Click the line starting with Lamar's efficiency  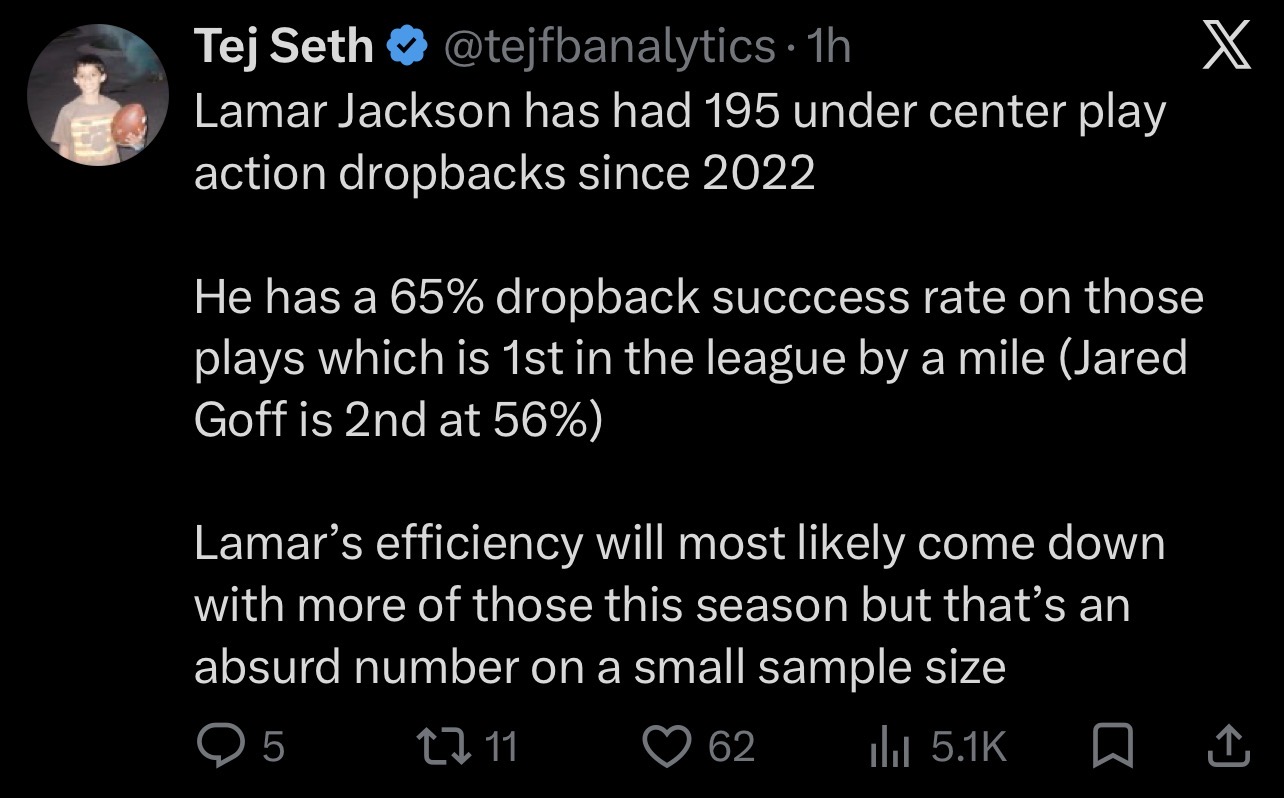click(x=680, y=545)
